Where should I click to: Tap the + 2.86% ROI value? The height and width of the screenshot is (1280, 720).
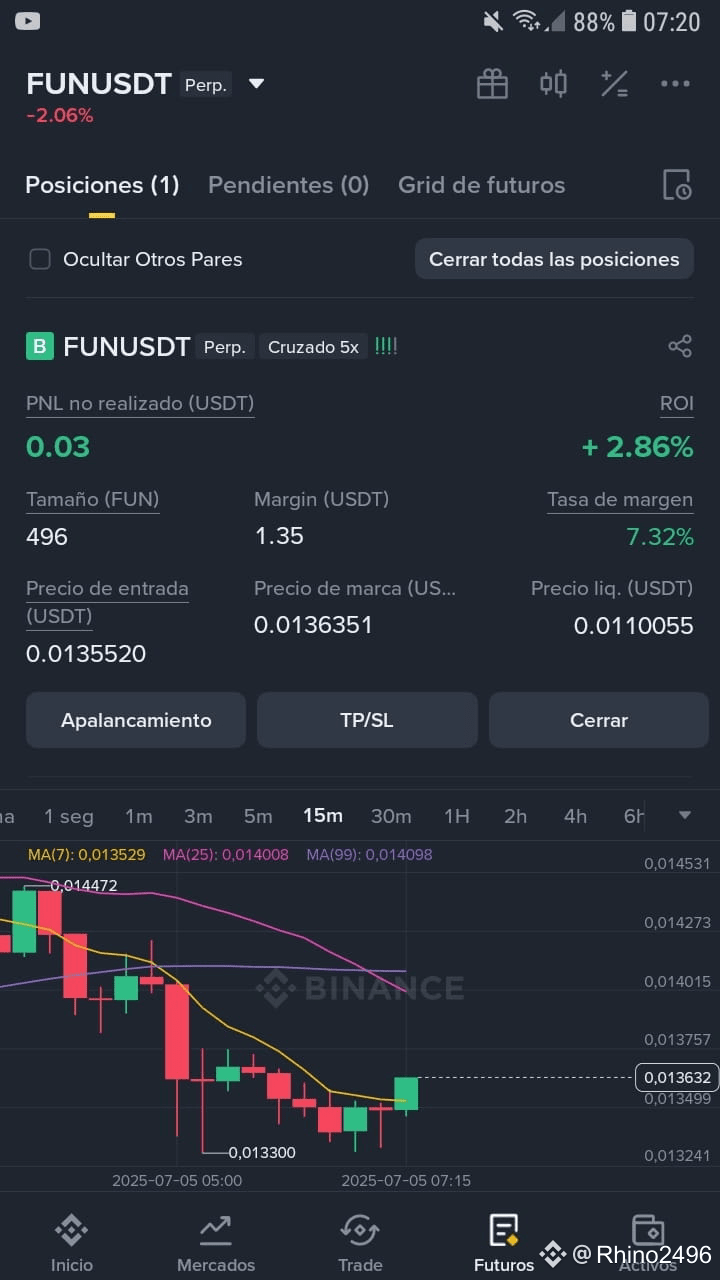(x=638, y=447)
